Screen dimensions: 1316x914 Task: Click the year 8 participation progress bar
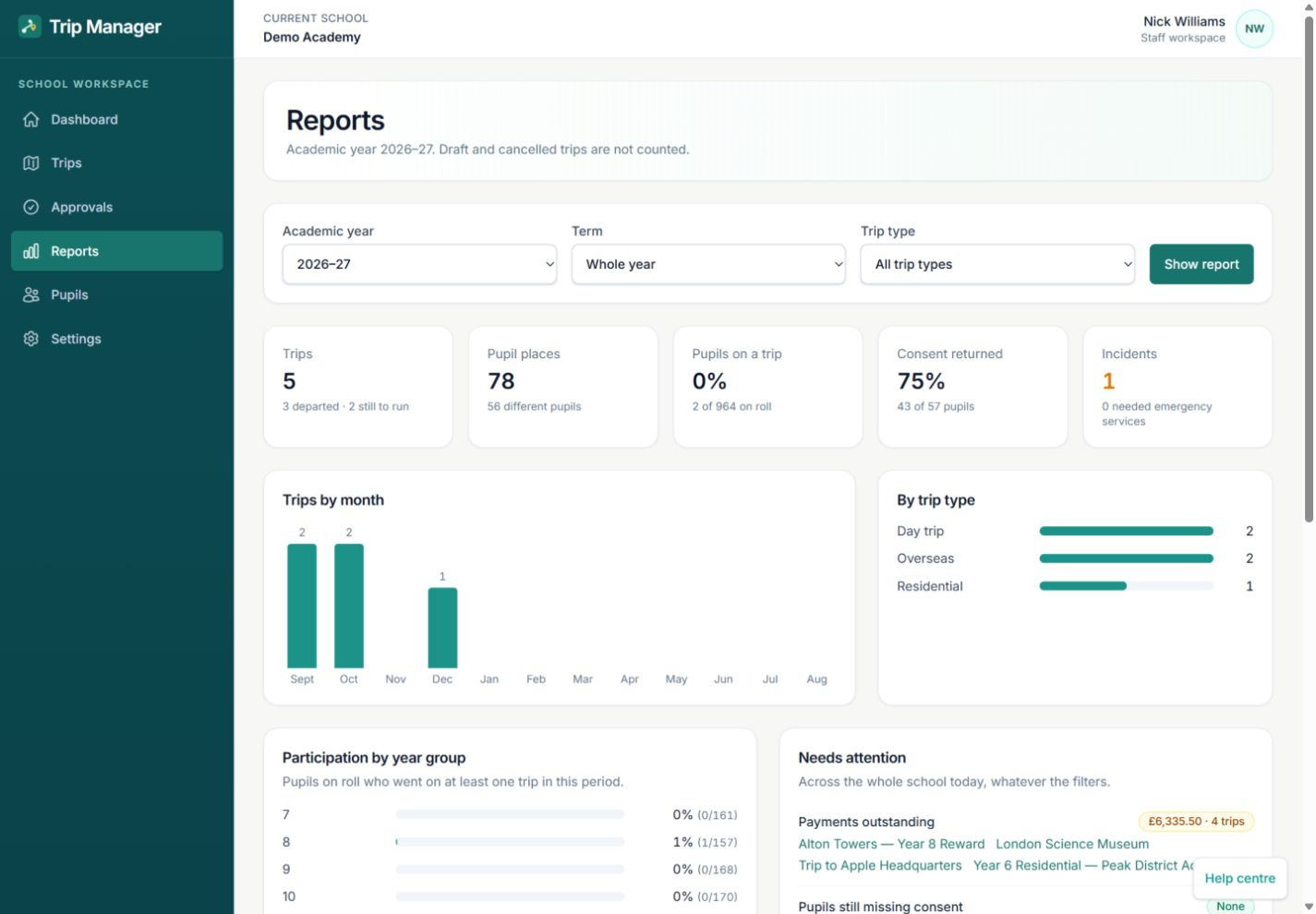point(510,842)
